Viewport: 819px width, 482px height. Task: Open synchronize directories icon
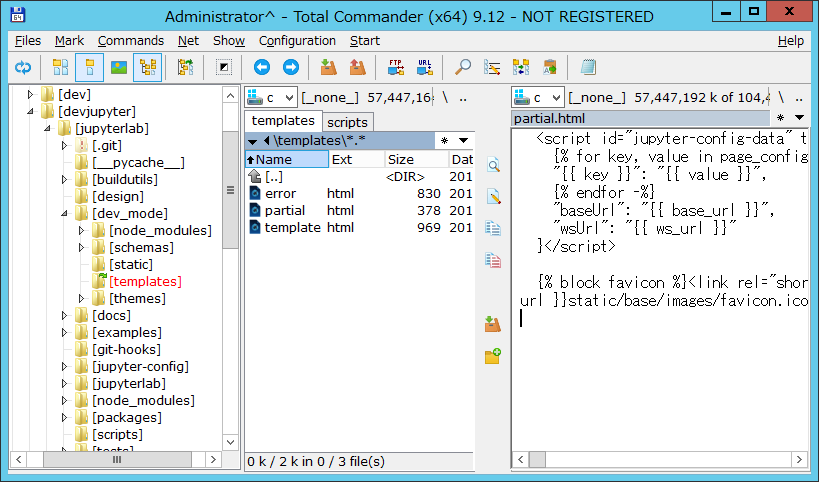[x=521, y=67]
